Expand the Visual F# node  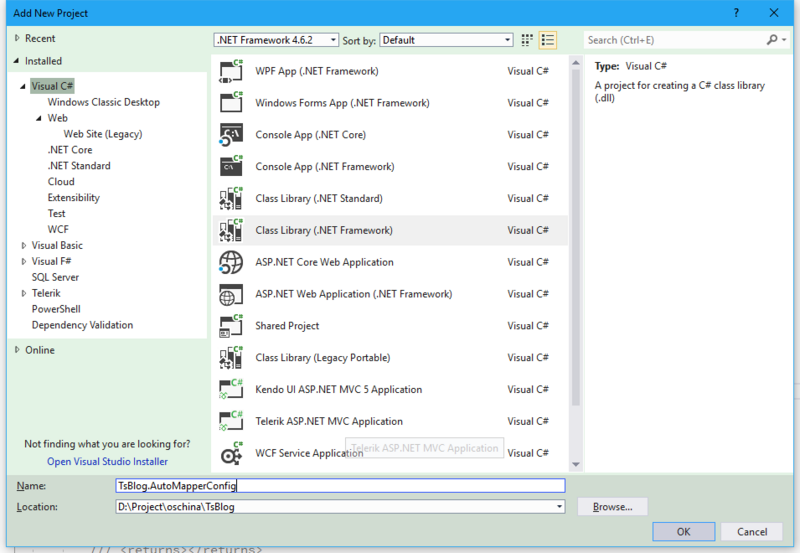(23, 261)
